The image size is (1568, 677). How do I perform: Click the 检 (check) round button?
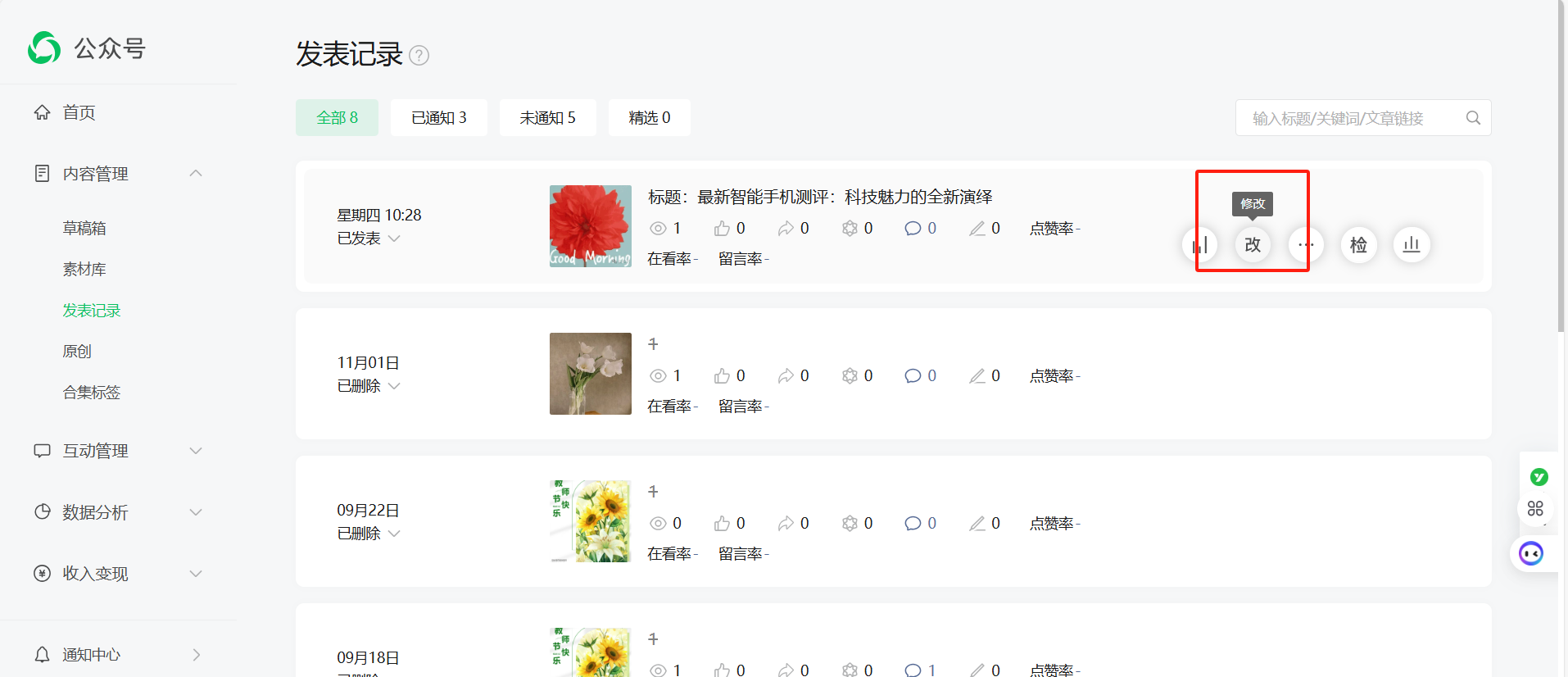coord(1358,244)
